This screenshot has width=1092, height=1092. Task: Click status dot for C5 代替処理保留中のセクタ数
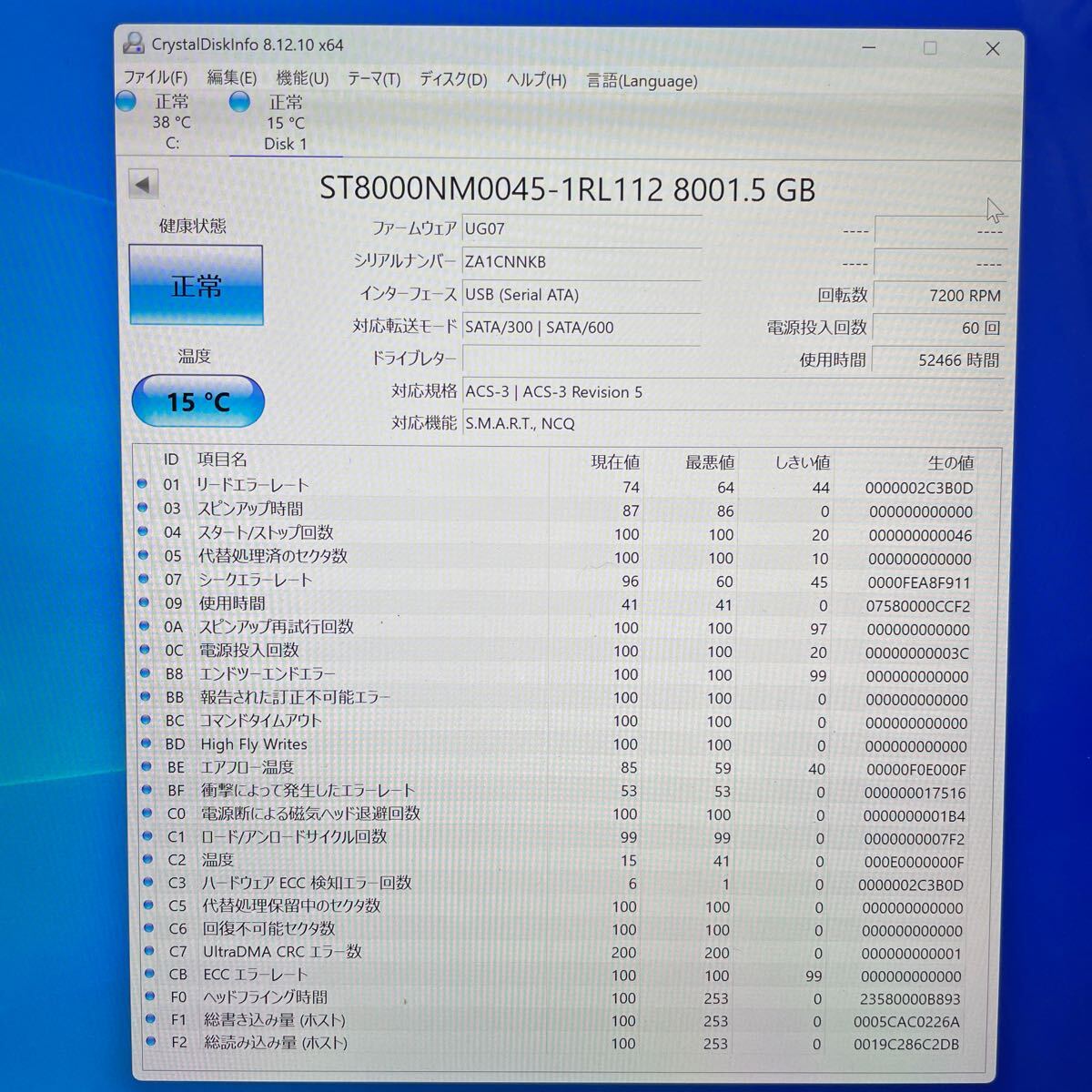coord(148,905)
